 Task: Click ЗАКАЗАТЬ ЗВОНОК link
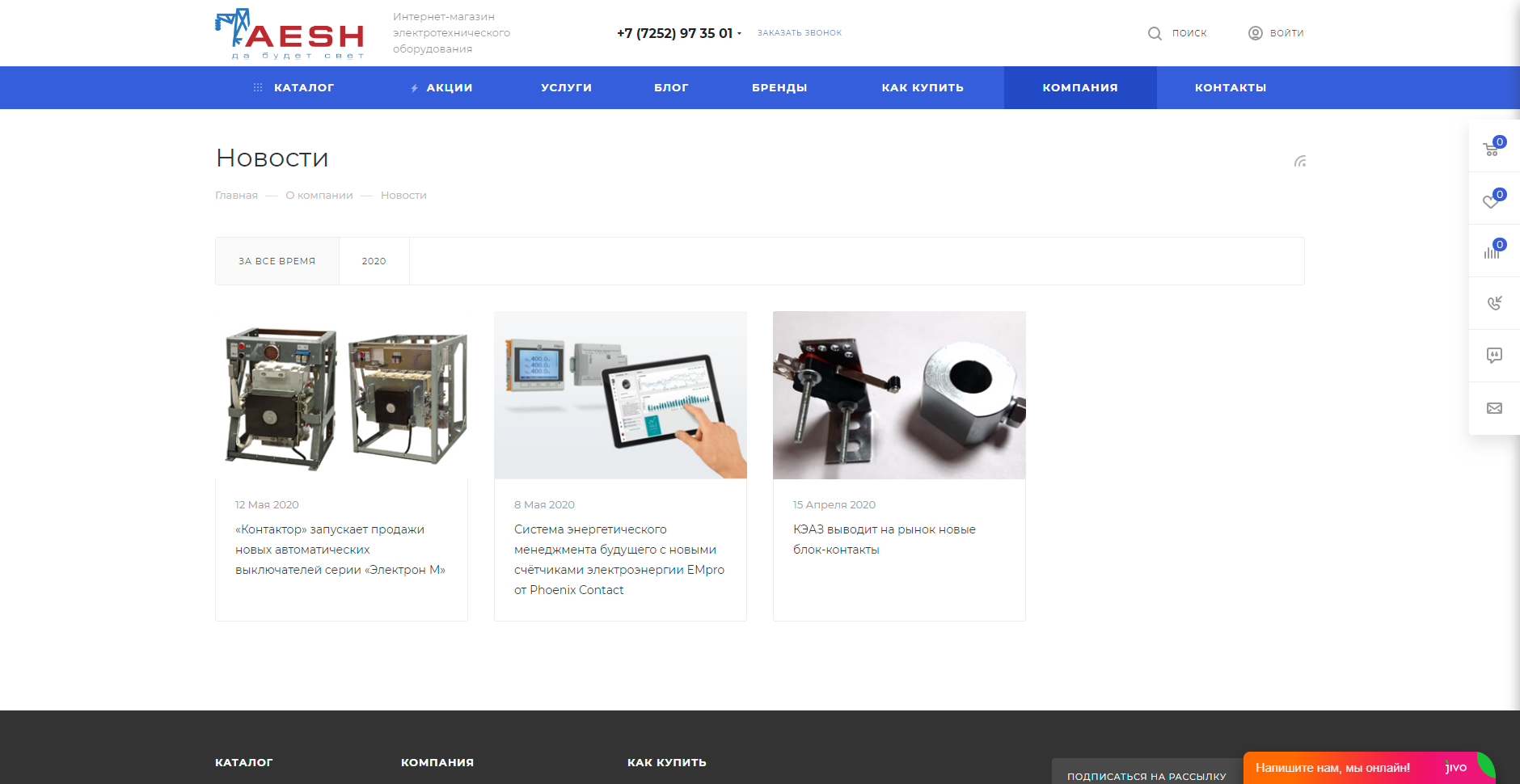coord(800,33)
